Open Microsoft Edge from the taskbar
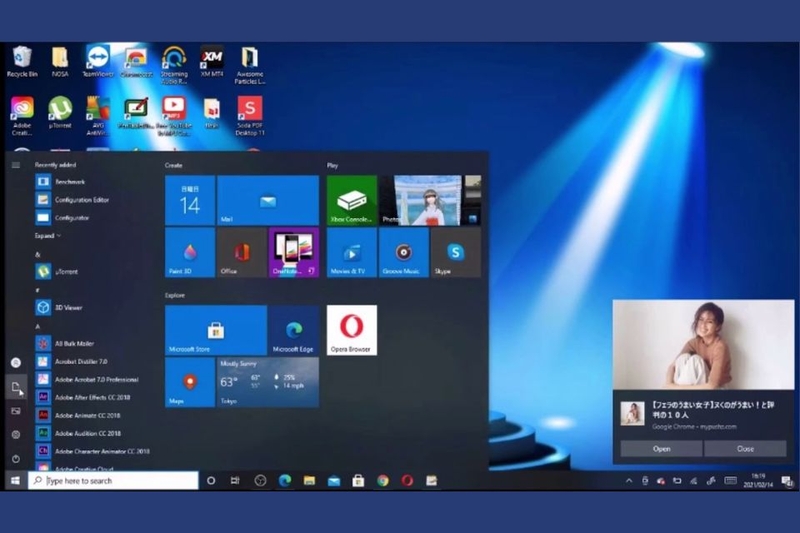Screen dimensions: 800x533 tap(285, 480)
